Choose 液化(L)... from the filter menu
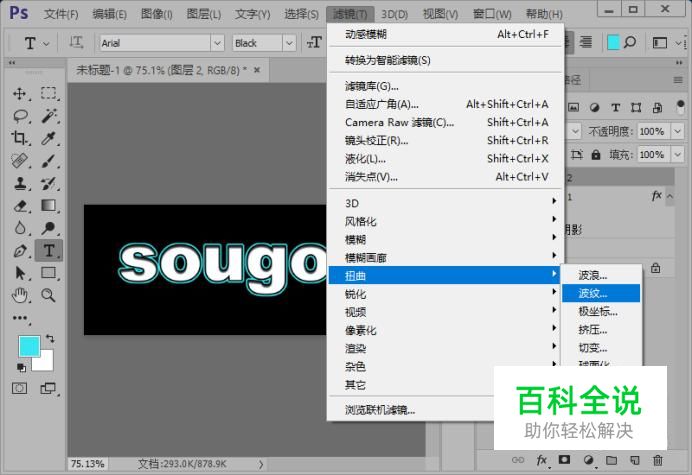Screen dimensions: 692x475 [x=446, y=158]
